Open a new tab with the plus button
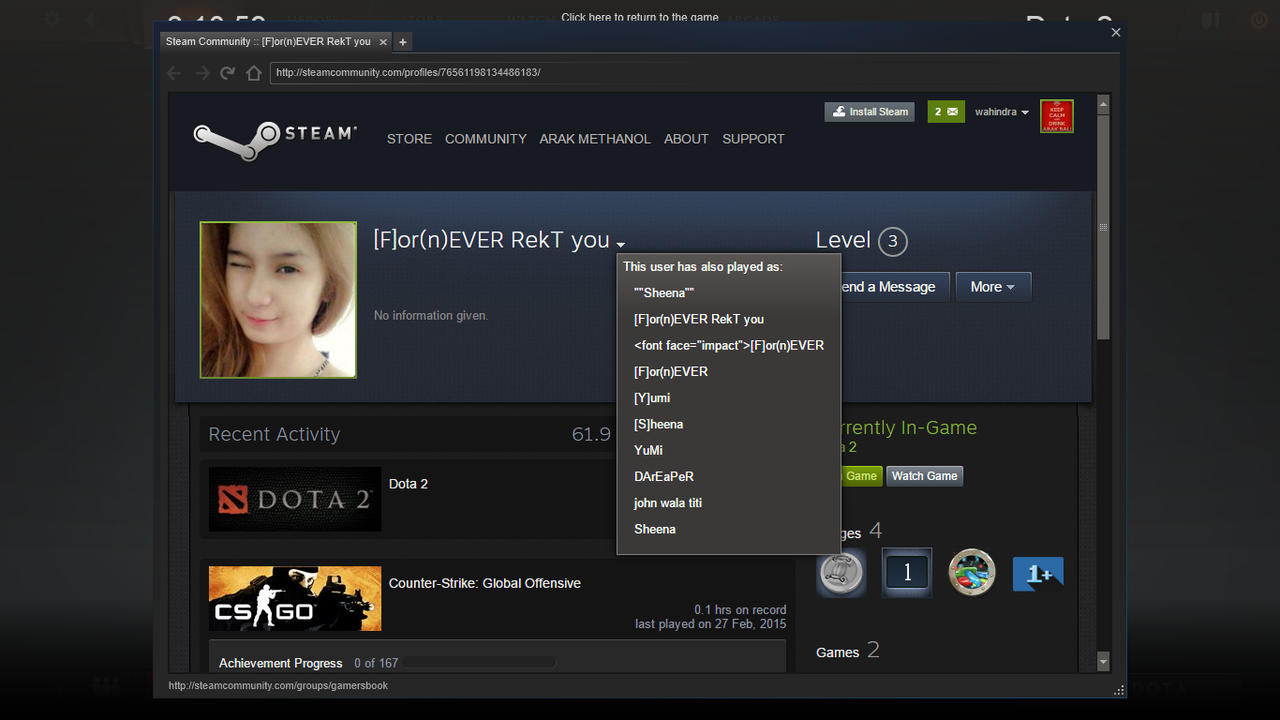 point(402,42)
